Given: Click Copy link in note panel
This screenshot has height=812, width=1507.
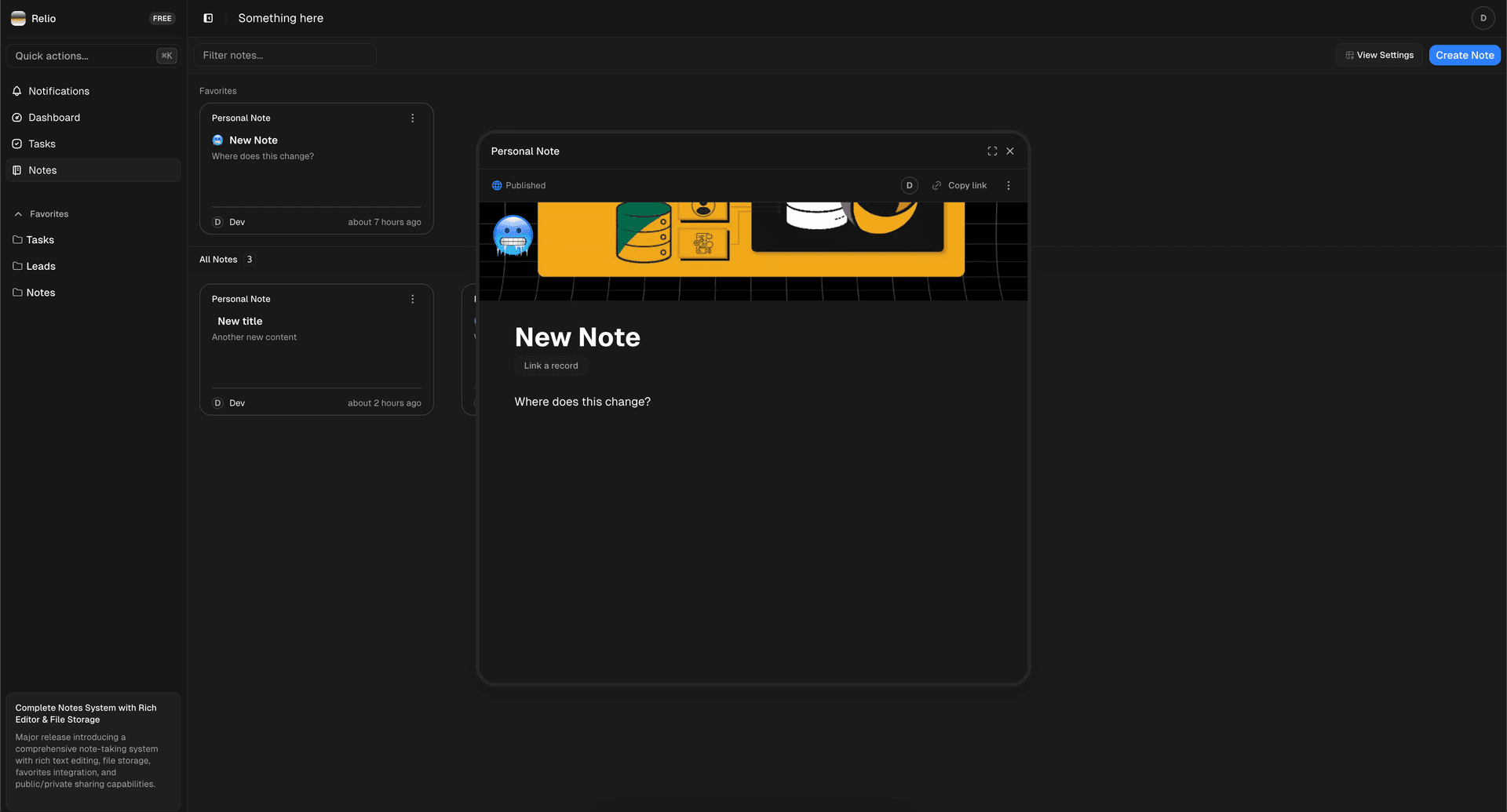Looking at the screenshot, I should click(959, 186).
